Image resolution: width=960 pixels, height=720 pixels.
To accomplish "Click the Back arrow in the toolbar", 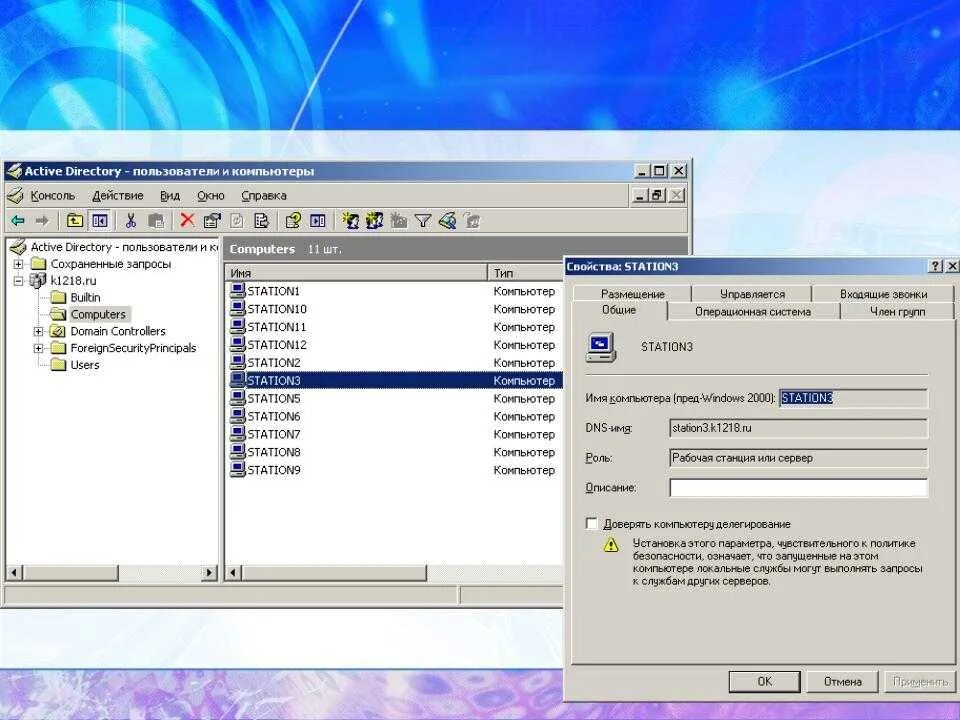I will [18, 221].
